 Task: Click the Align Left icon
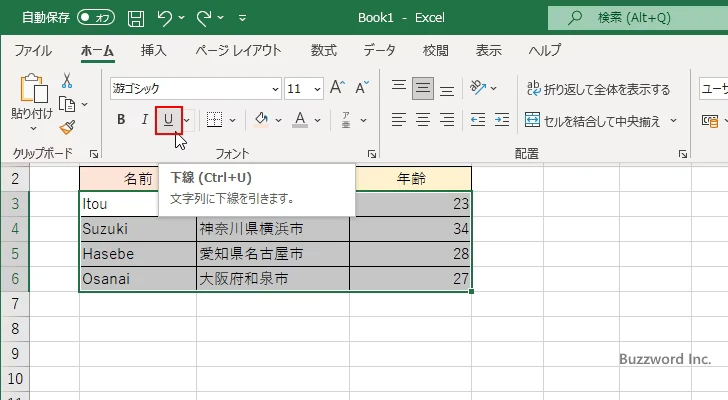point(399,120)
